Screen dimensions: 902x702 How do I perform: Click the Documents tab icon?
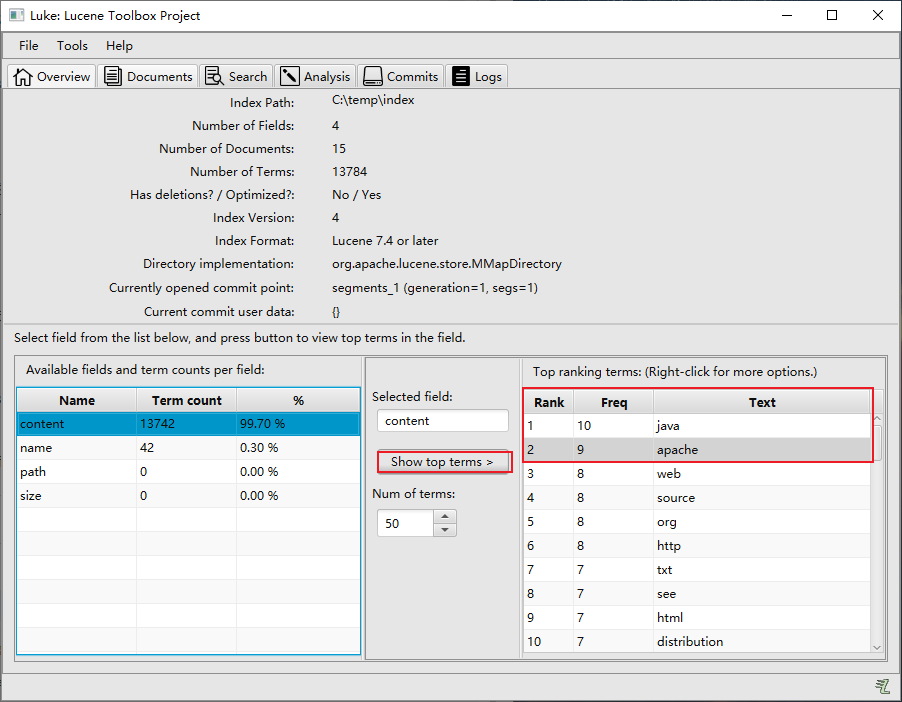[113, 76]
